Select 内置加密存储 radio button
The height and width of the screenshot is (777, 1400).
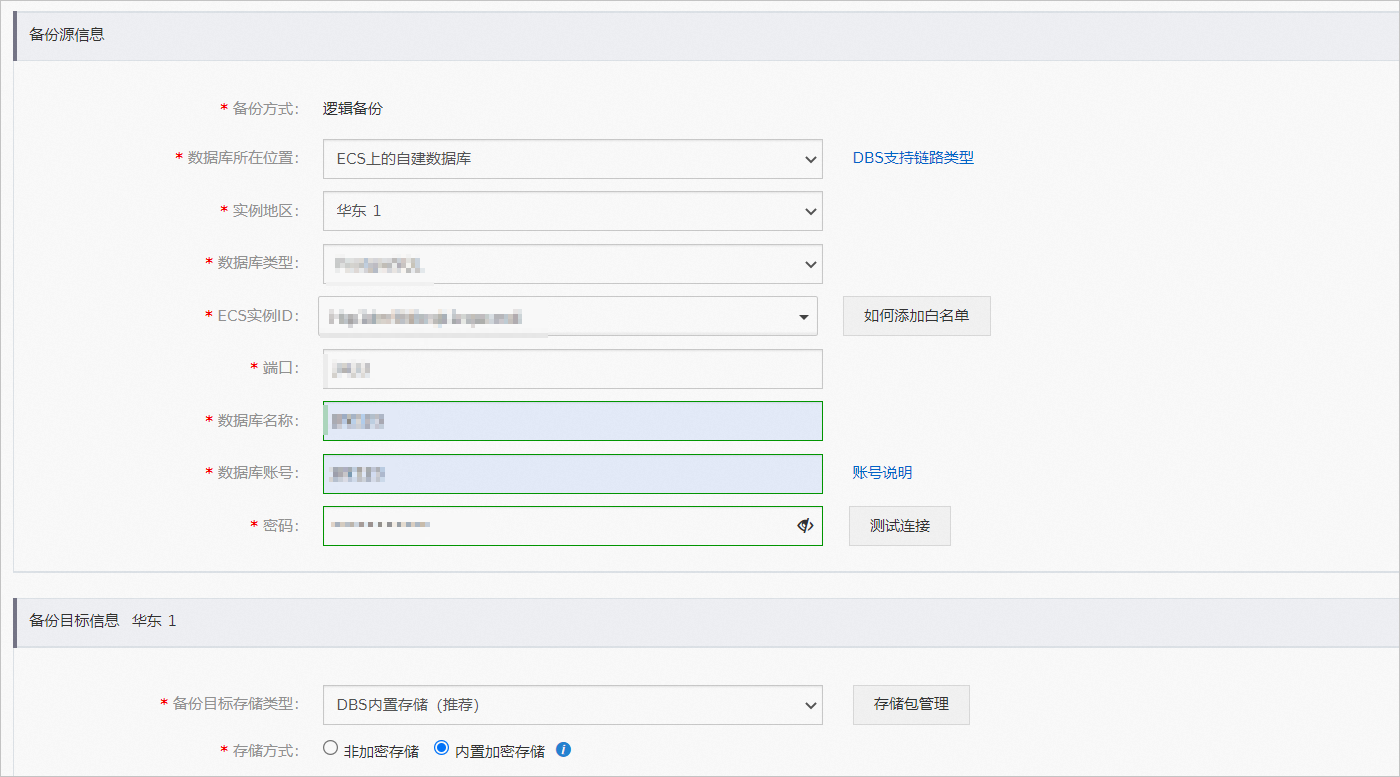coord(441,748)
